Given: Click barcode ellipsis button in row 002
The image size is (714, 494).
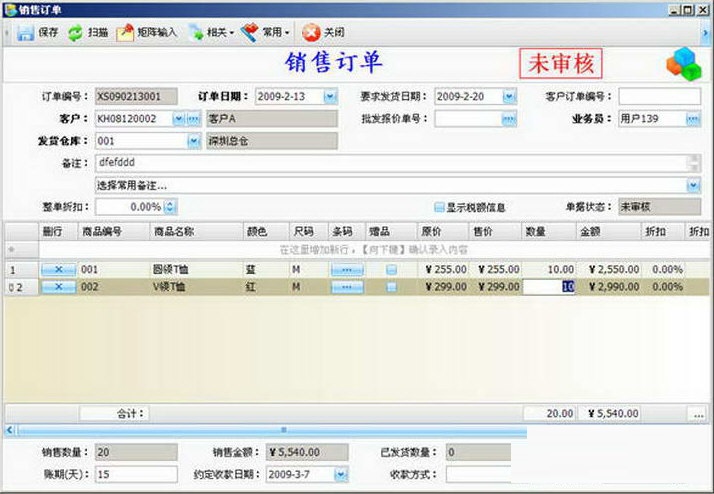Looking at the screenshot, I should click(347, 287).
